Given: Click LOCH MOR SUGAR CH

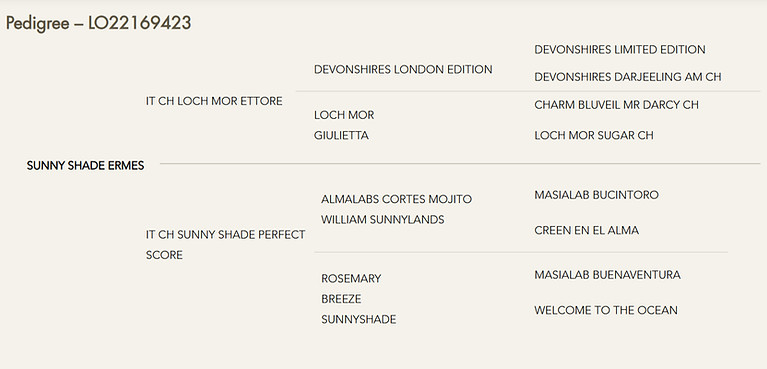Looking at the screenshot, I should (x=594, y=135).
